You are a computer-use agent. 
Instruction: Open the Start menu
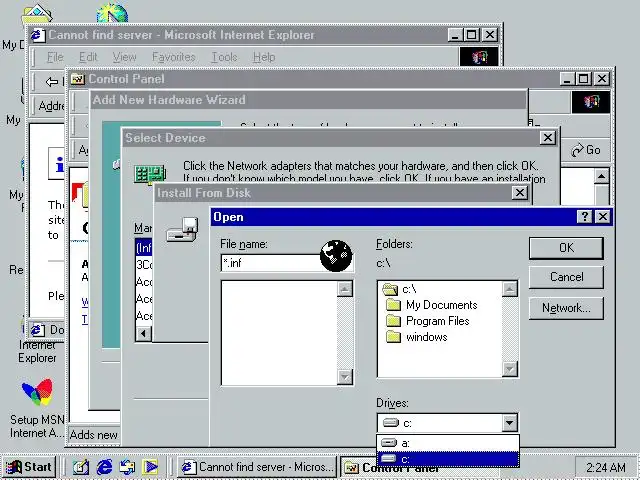(x=29, y=467)
